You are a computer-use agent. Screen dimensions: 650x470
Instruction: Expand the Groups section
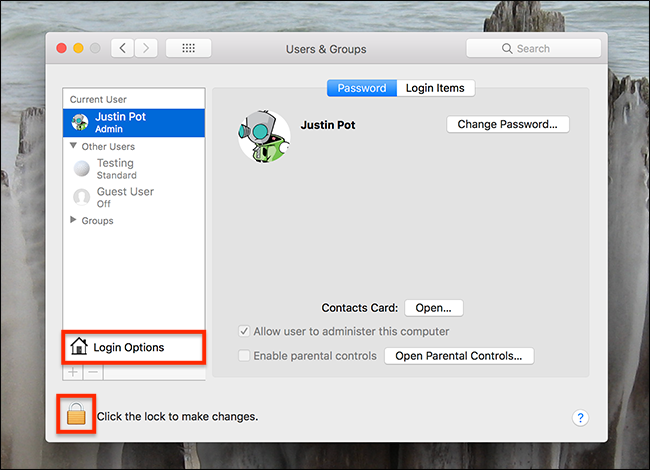coord(74,220)
